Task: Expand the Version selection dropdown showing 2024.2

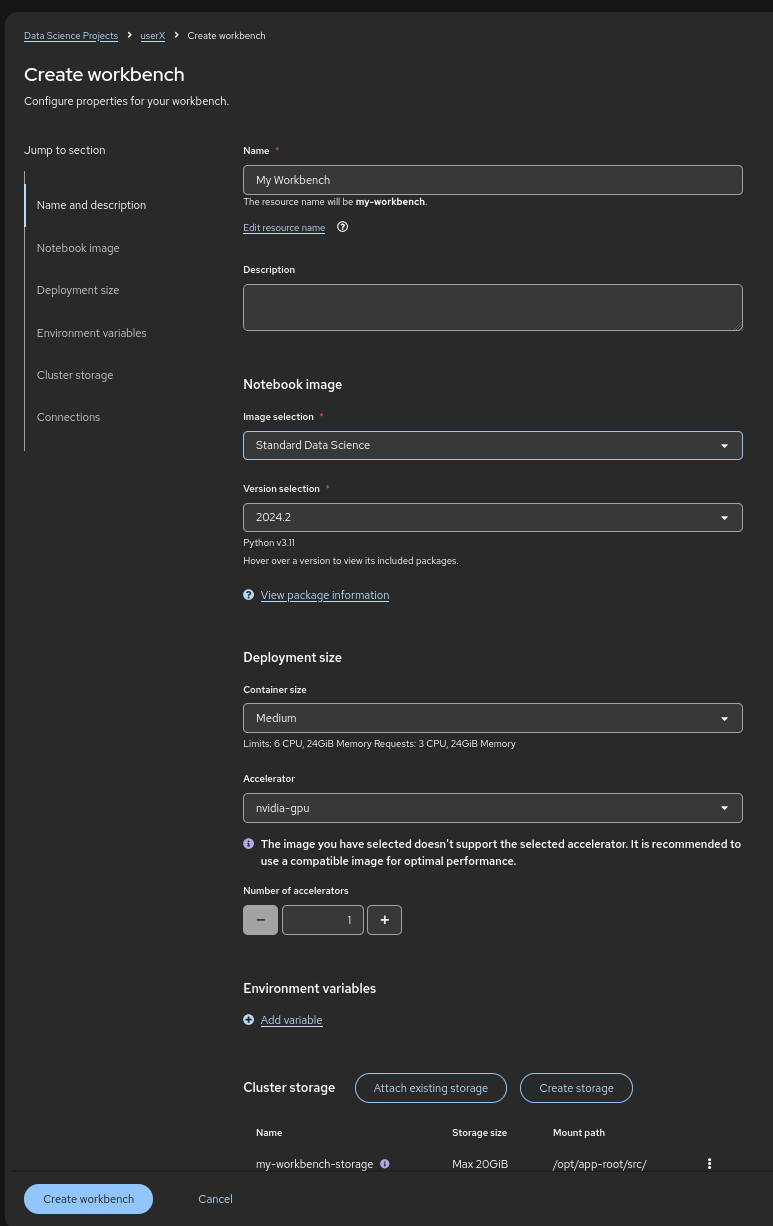Action: pos(493,517)
